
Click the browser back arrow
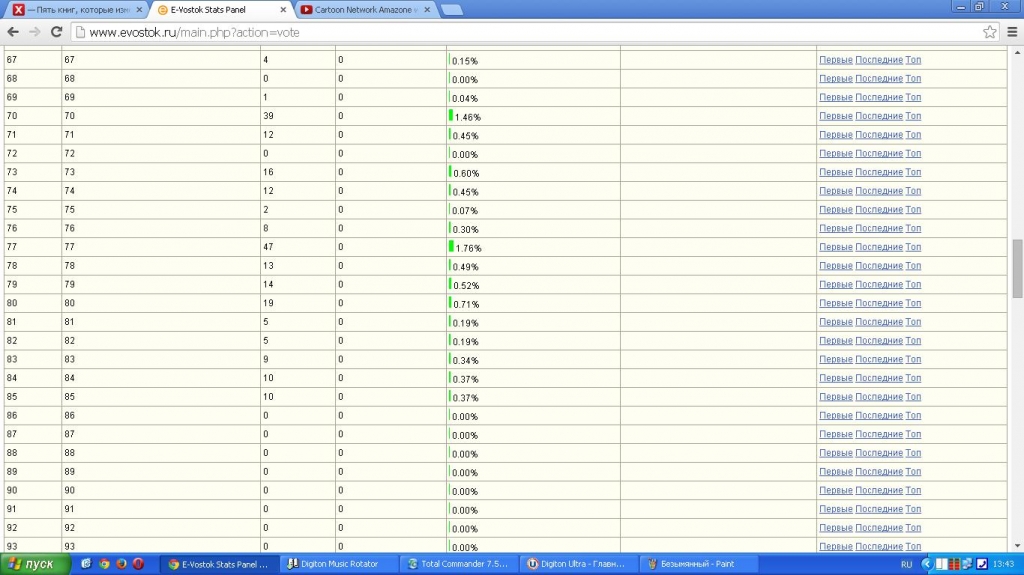(x=13, y=32)
